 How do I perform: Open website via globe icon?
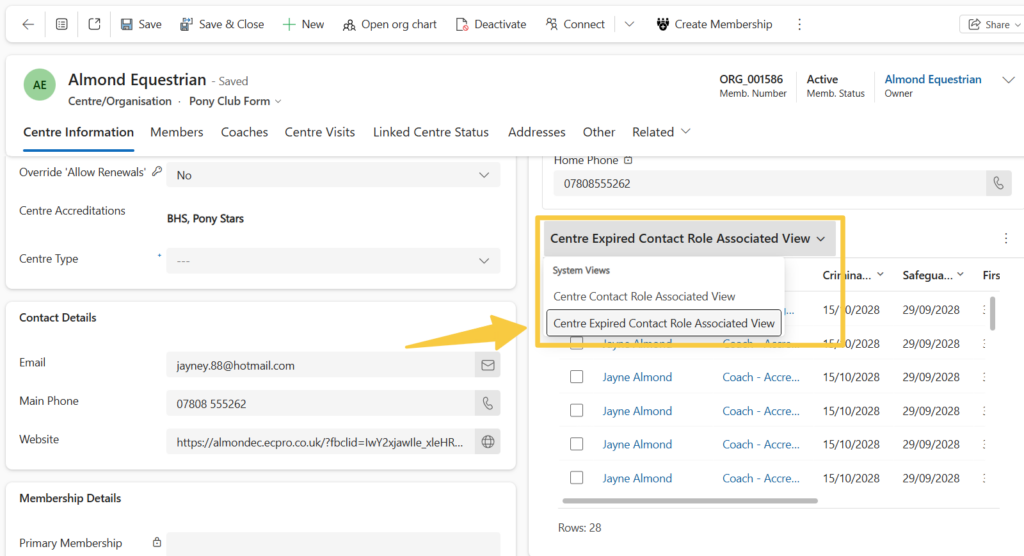coord(487,442)
